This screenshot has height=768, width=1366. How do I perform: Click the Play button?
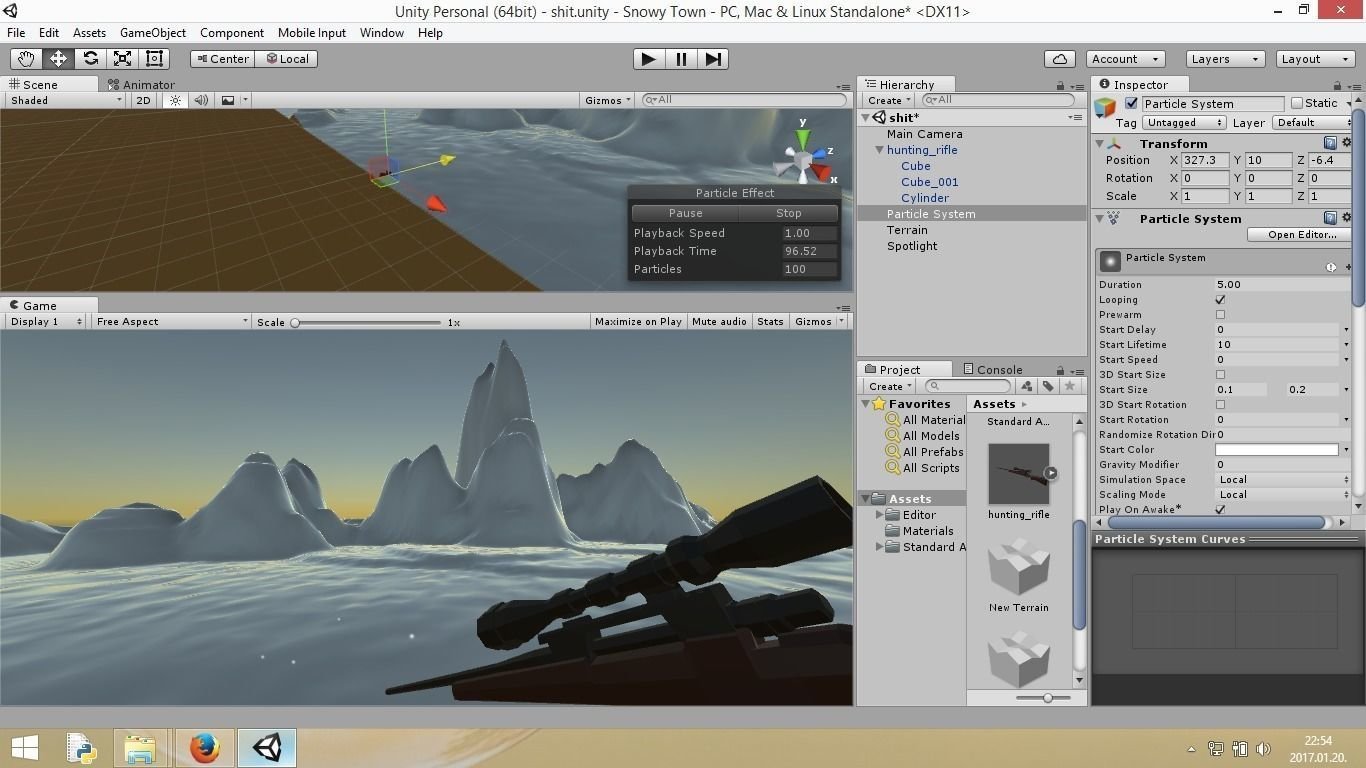click(648, 59)
